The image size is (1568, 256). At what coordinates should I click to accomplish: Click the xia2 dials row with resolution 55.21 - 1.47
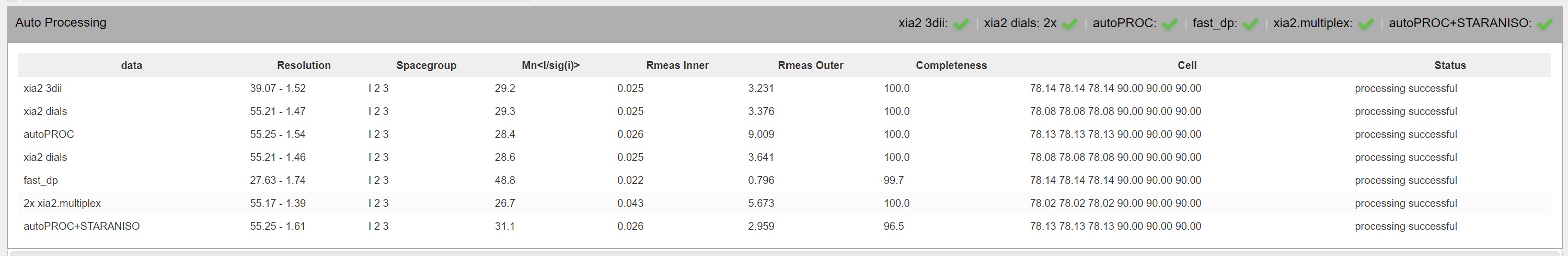tap(784, 111)
